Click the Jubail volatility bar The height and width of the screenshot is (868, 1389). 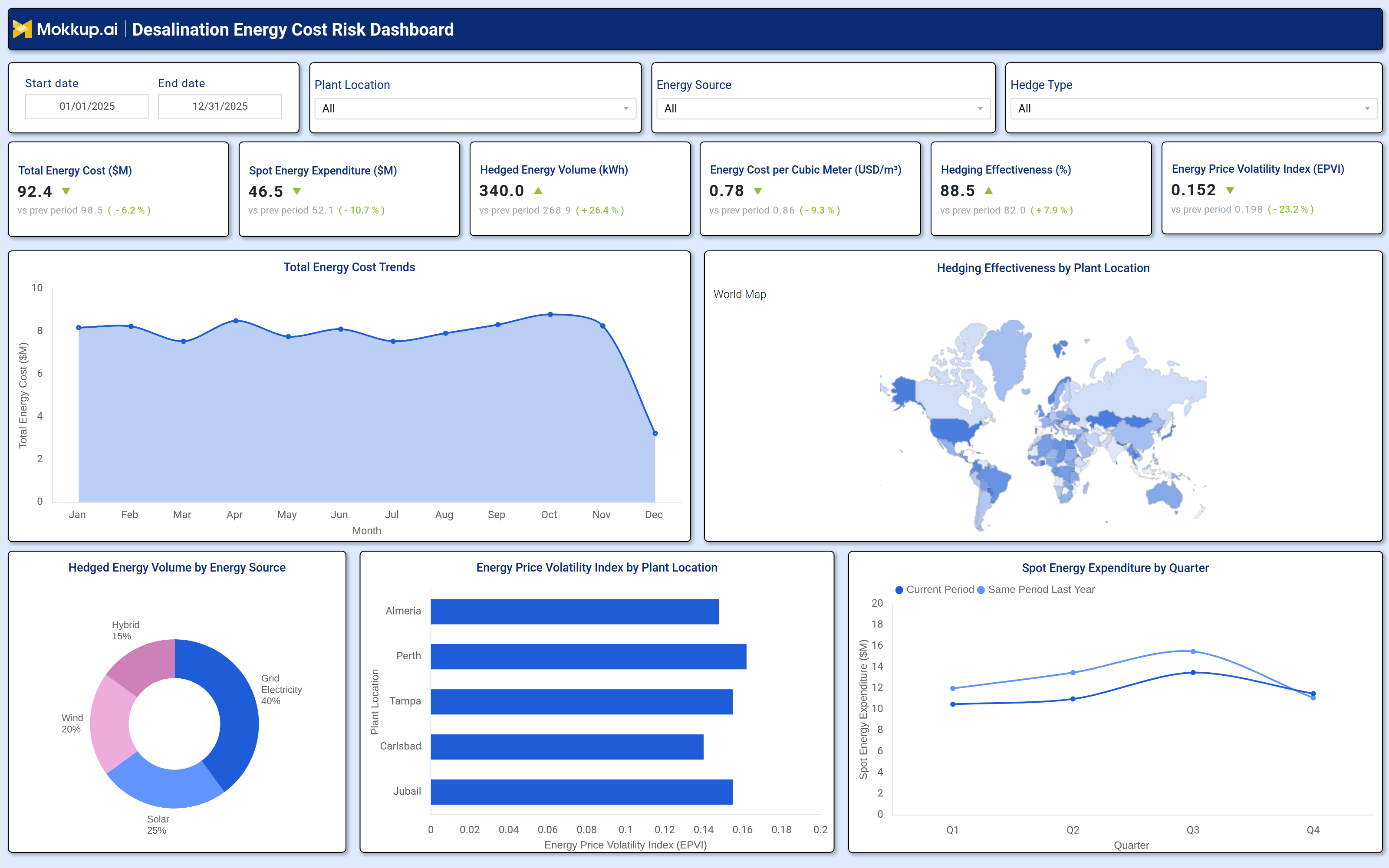[x=582, y=792]
